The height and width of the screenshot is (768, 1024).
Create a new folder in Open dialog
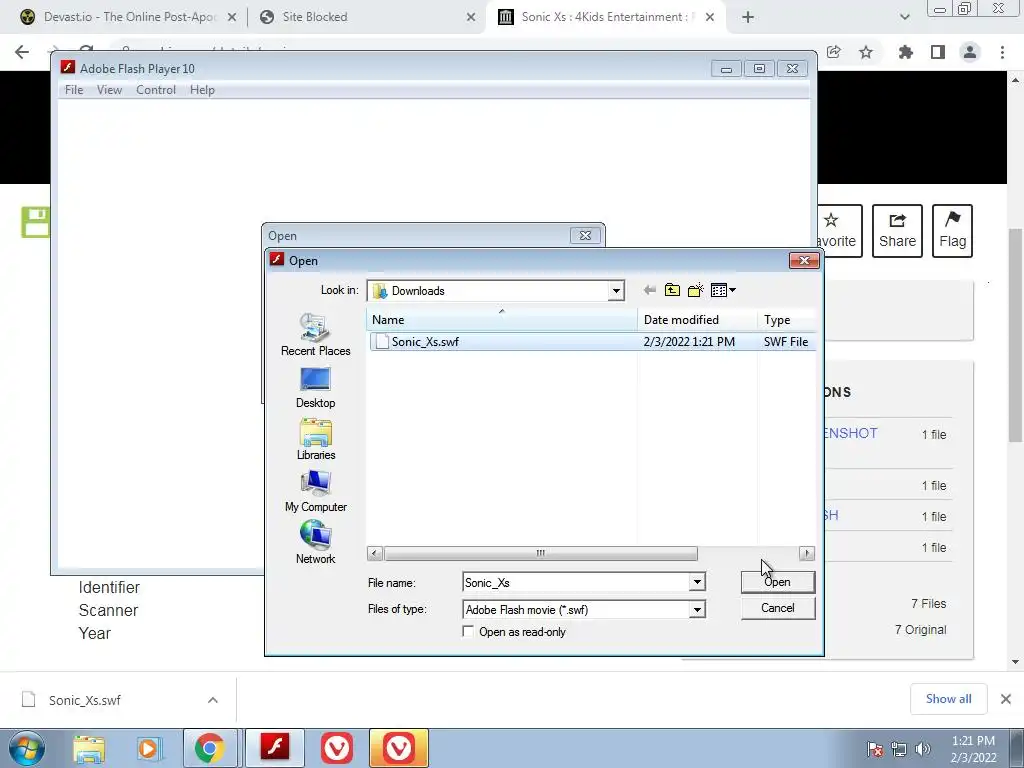[696, 290]
